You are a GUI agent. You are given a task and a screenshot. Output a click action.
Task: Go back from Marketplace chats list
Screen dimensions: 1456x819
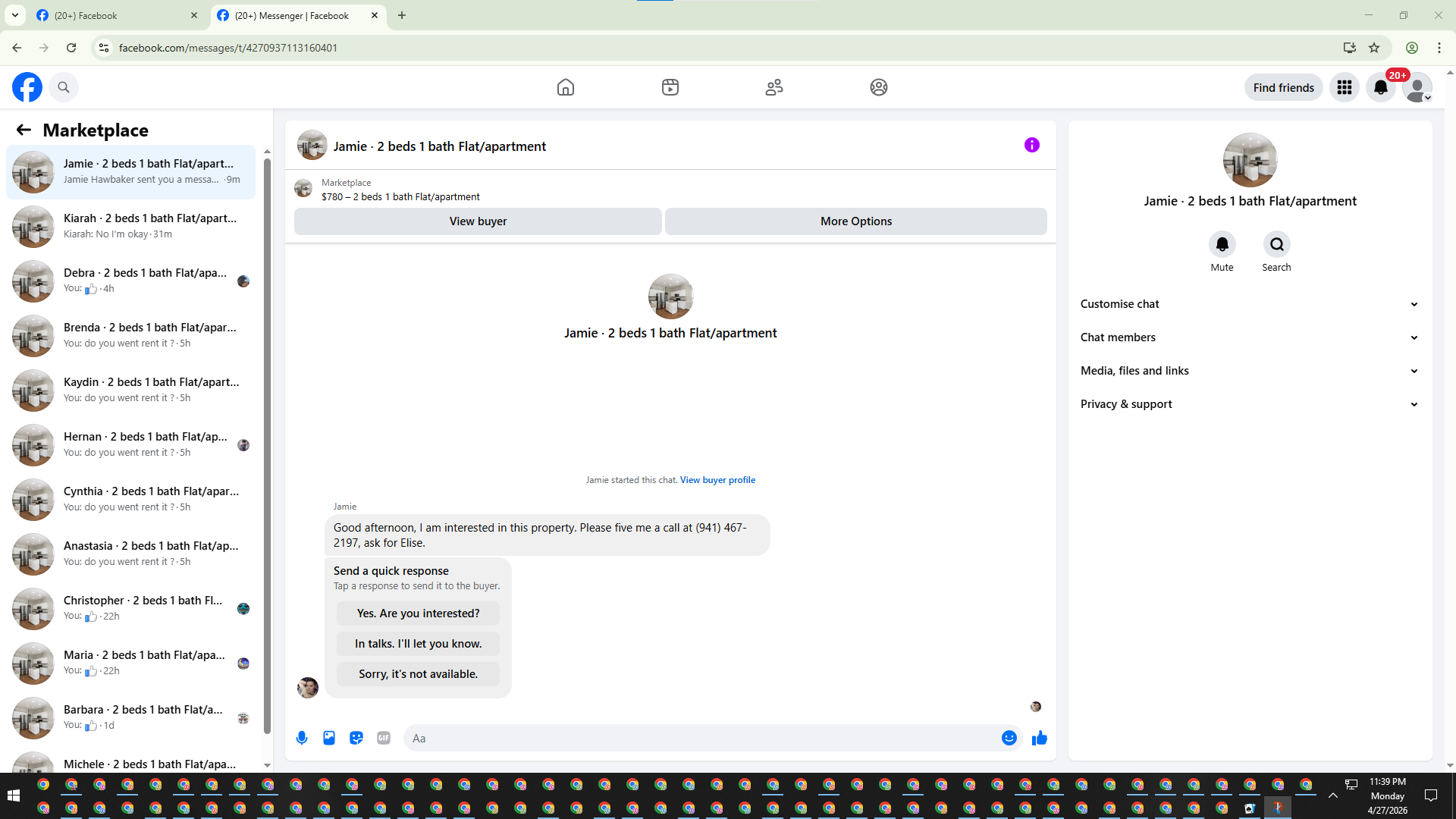pyautogui.click(x=24, y=130)
